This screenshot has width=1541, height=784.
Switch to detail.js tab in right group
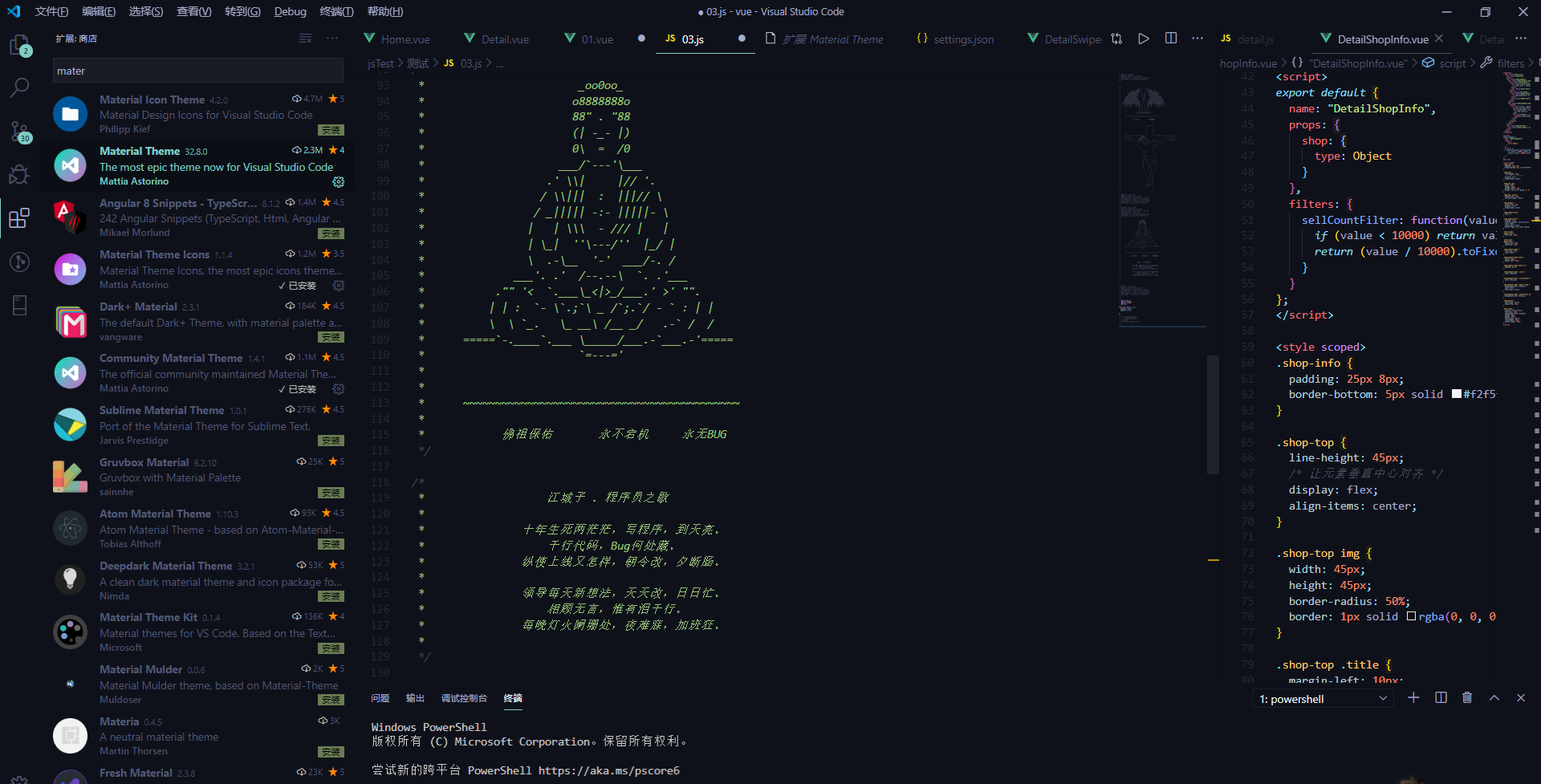point(1255,39)
